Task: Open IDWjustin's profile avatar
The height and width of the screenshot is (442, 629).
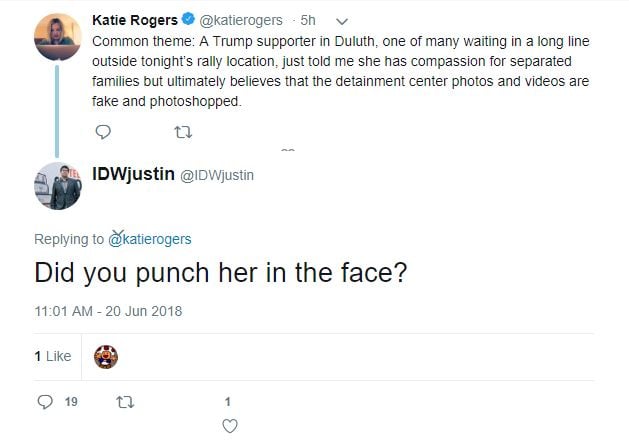Action: 57,185
